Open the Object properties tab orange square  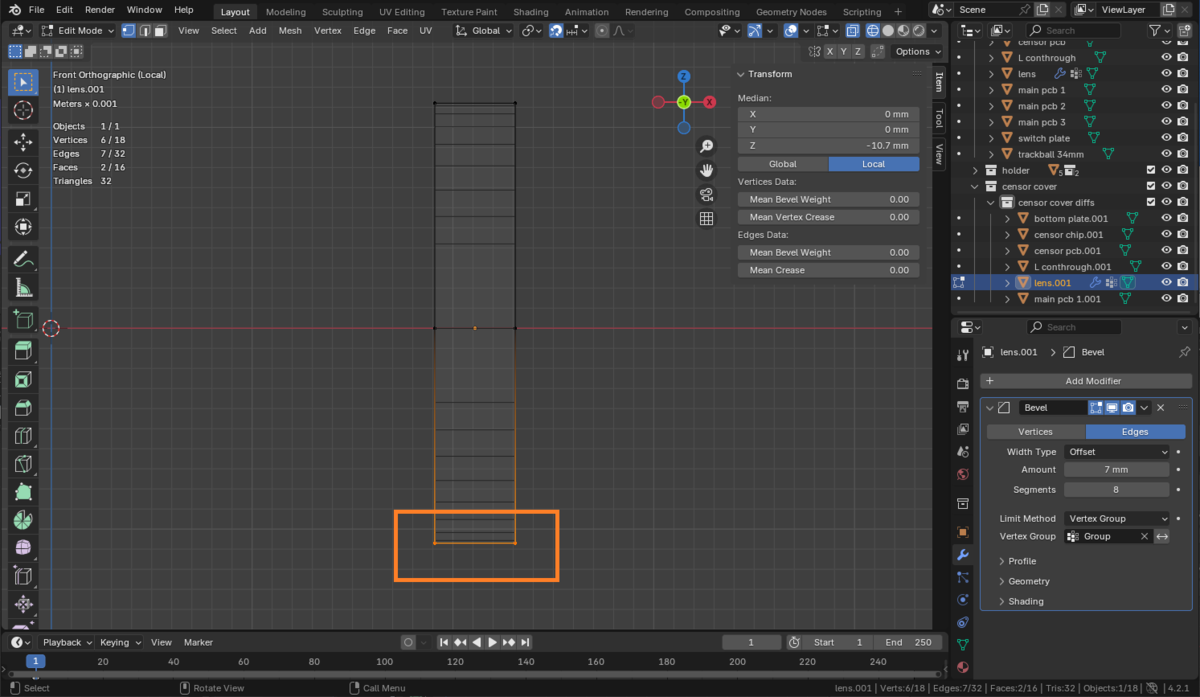pyautogui.click(x=963, y=532)
